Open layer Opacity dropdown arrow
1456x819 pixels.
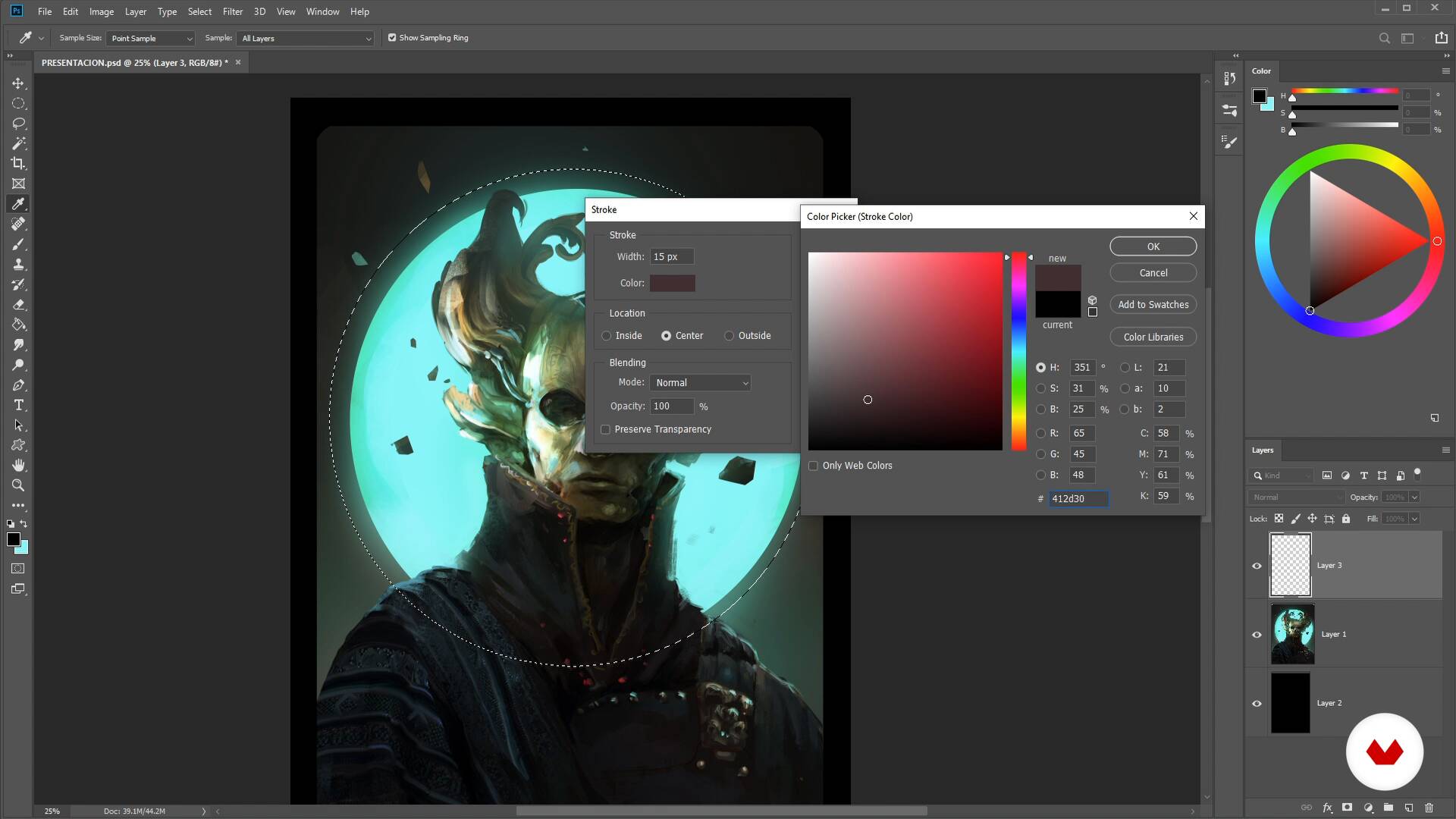coord(1414,497)
